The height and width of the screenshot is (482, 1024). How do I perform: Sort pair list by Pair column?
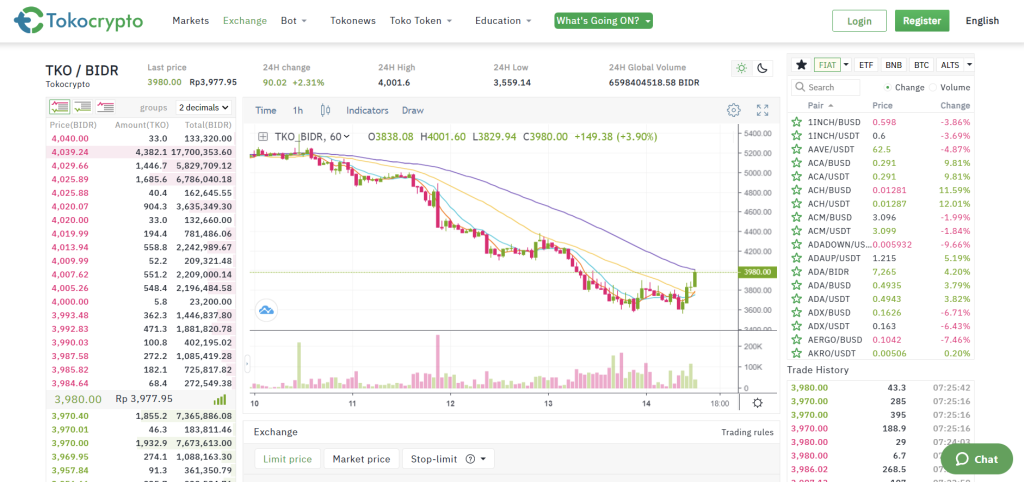click(820, 106)
